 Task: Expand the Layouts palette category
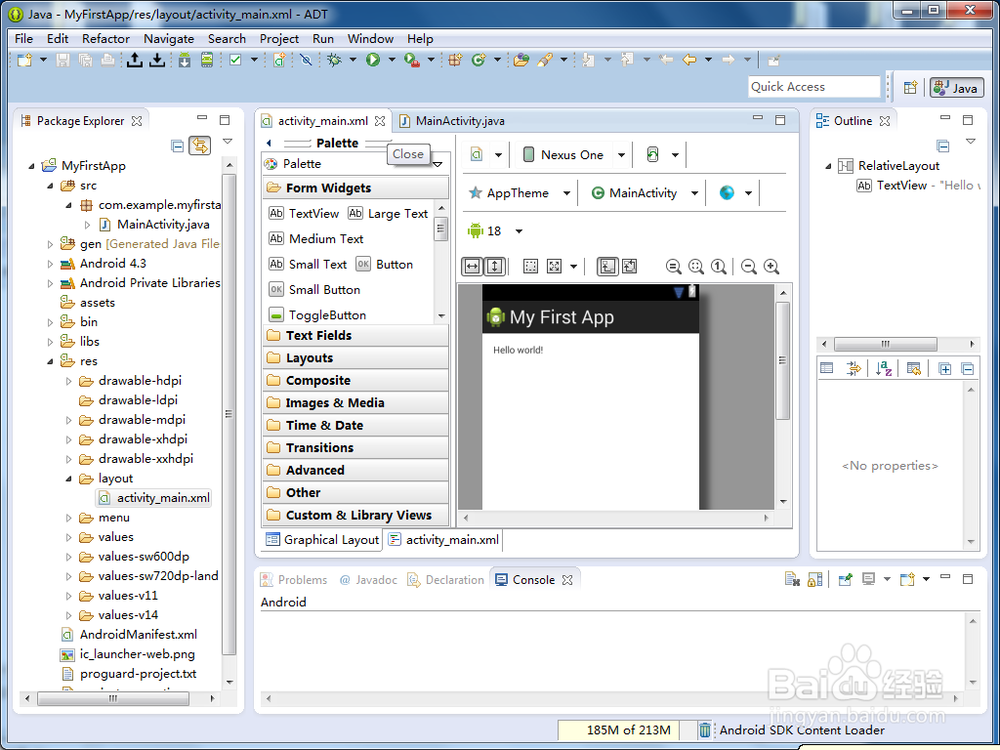[355, 358]
